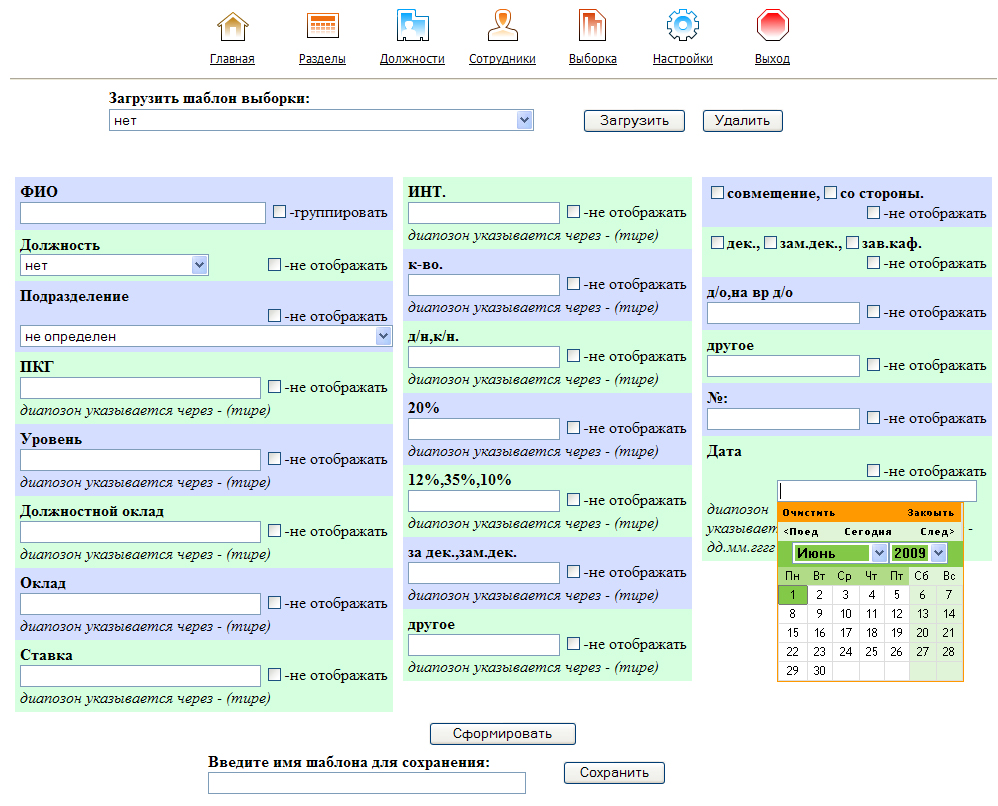Open the Выборка report icon
The height and width of the screenshot is (806, 998).
(x=592, y=26)
